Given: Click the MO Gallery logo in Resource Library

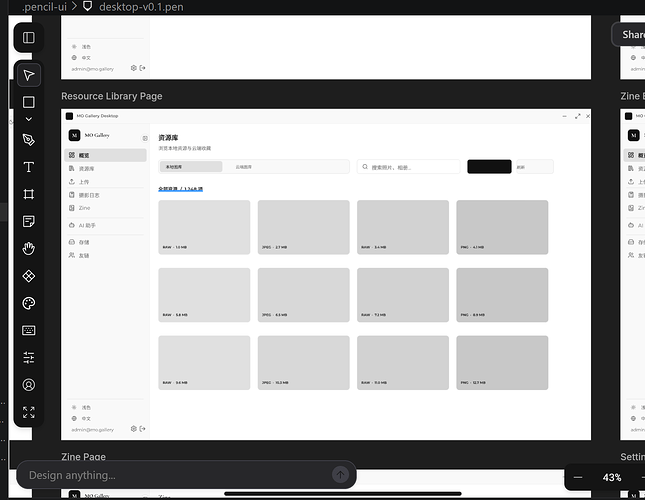Looking at the screenshot, I should tap(74, 135).
